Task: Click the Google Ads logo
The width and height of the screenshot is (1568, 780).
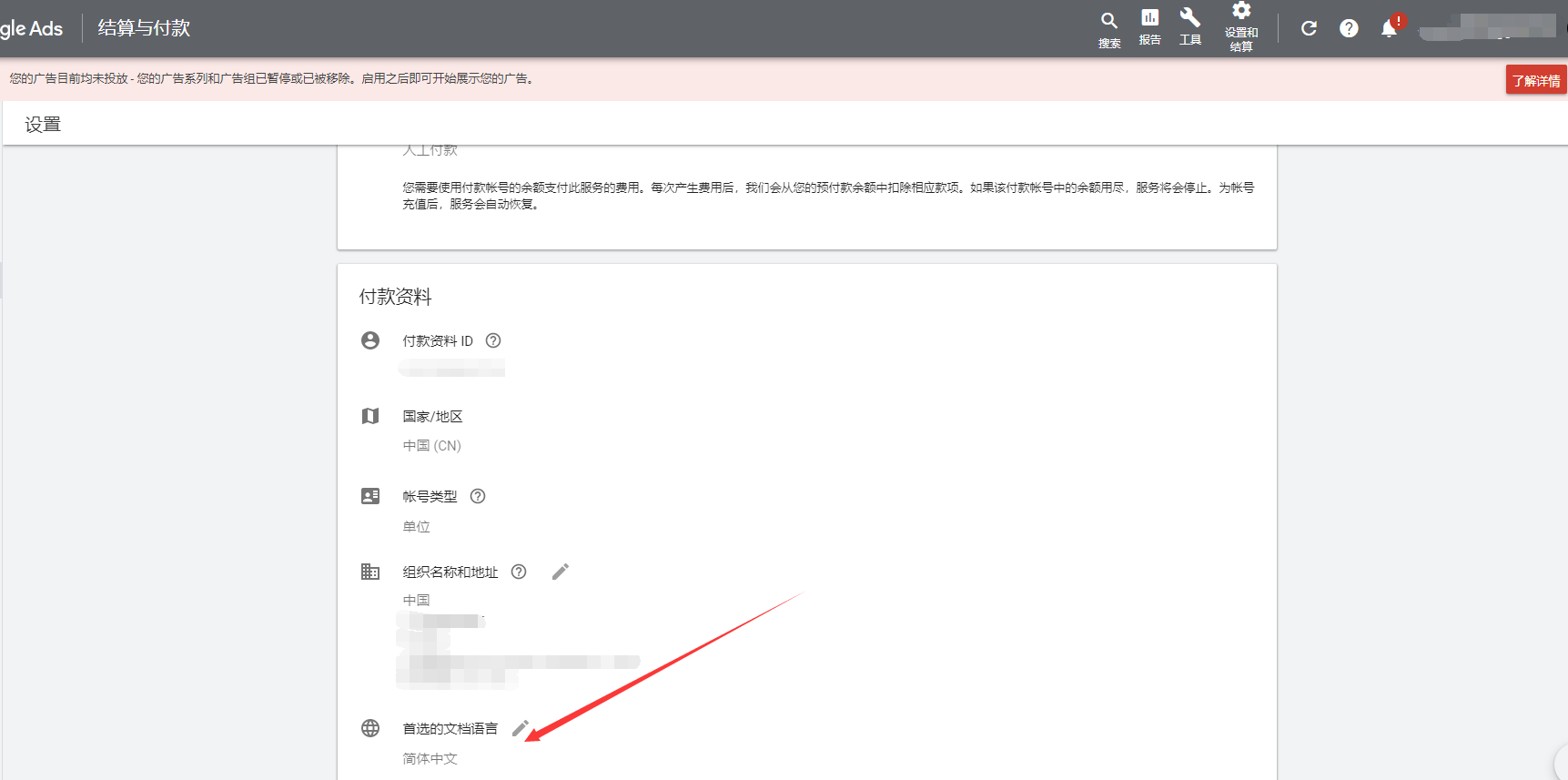Action: pos(31,28)
